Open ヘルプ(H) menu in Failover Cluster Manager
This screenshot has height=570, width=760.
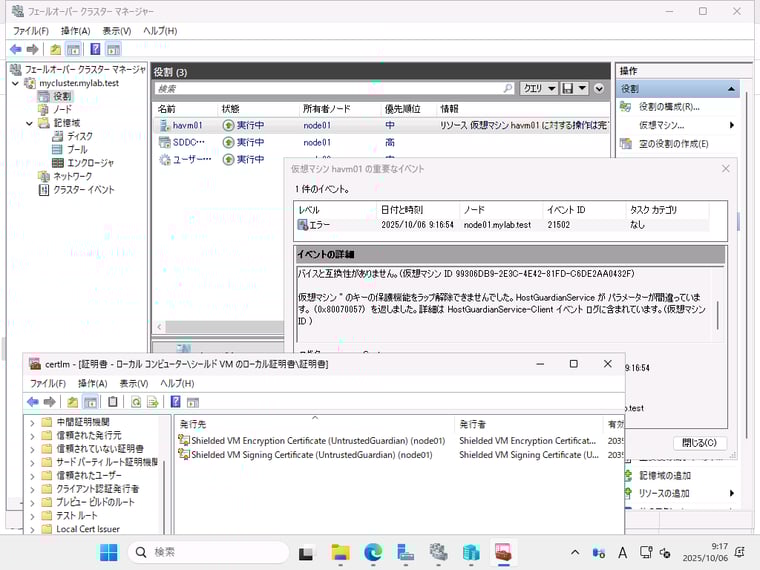(160, 31)
